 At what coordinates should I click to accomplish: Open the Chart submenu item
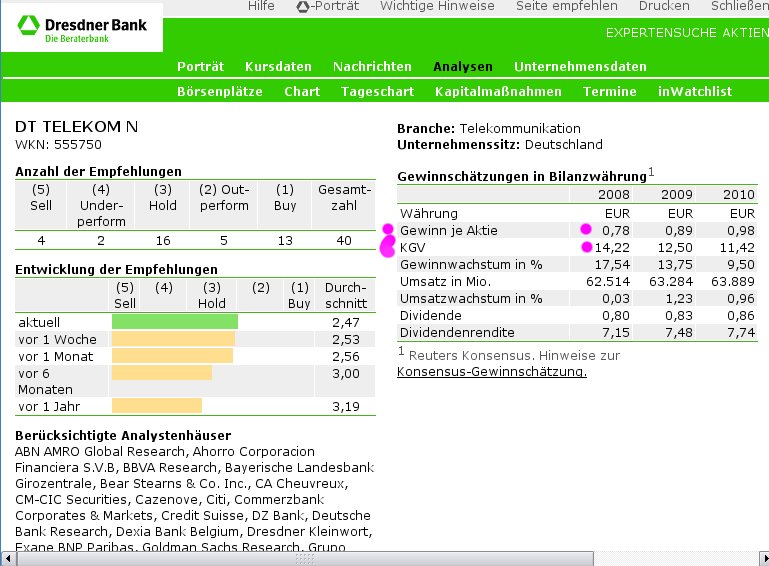[x=302, y=91]
